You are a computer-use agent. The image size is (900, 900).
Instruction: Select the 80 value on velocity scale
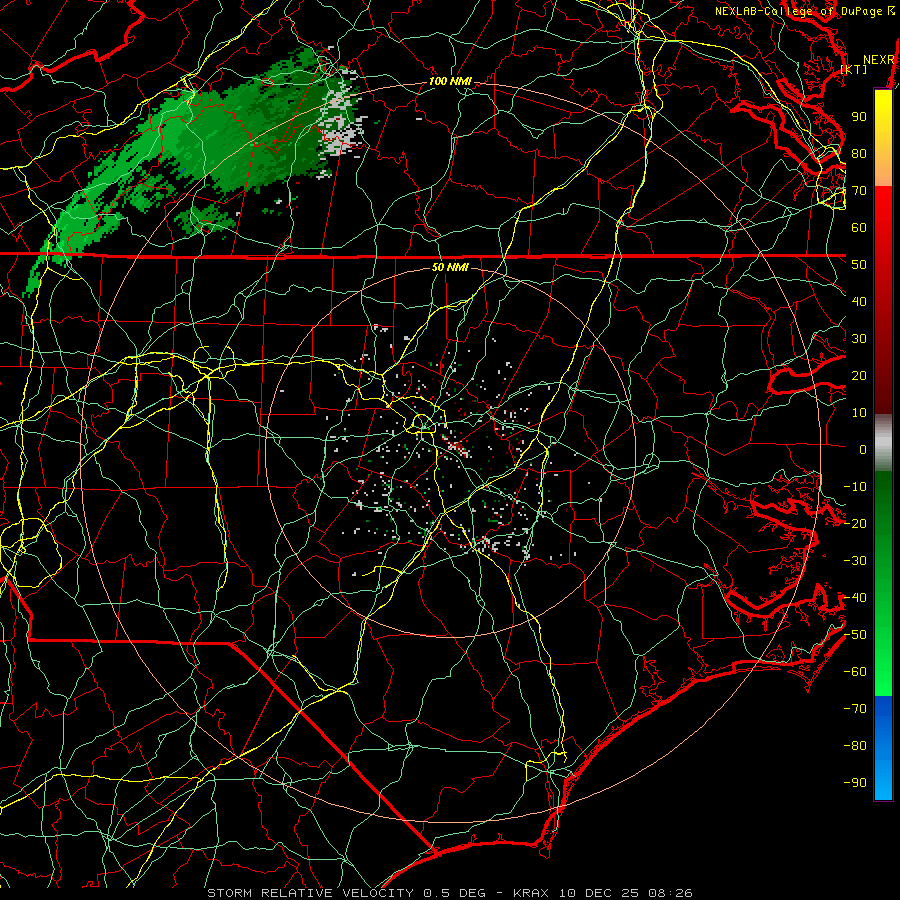859,154
